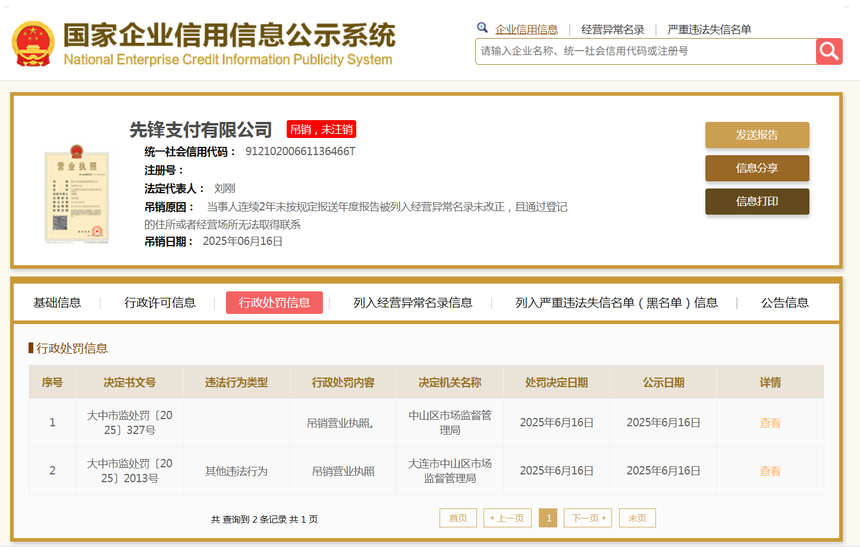Click the 上一页 pagination button
860x547 pixels.
pos(507,518)
